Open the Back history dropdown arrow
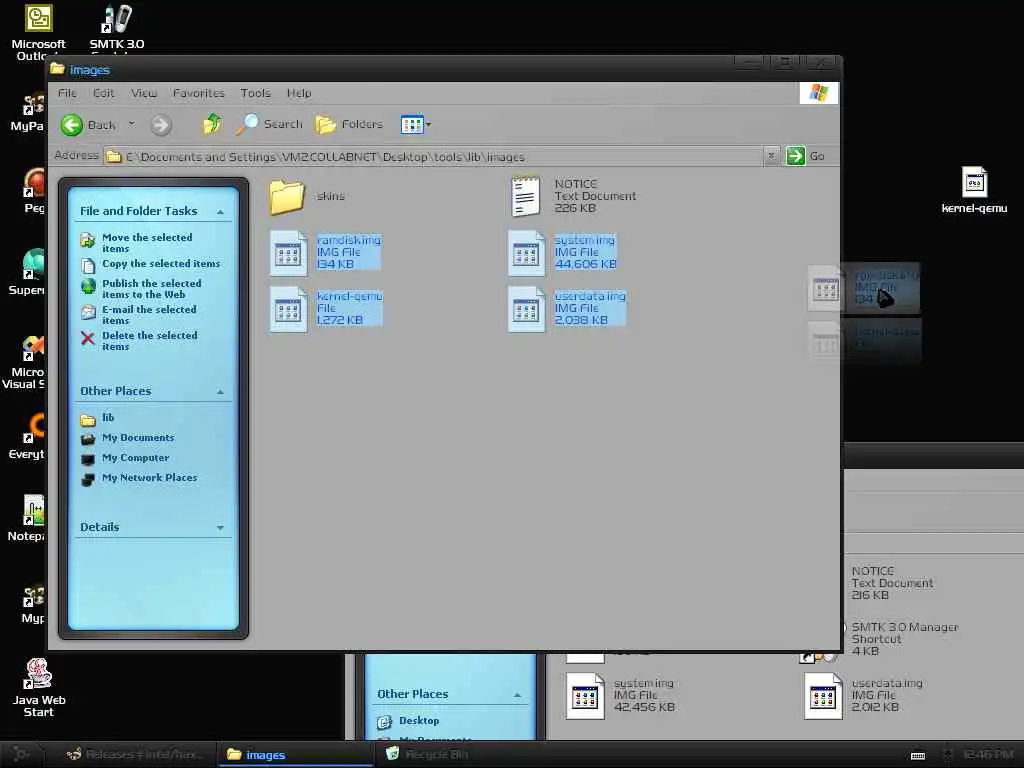Viewport: 1024px width, 768px height. [131, 124]
